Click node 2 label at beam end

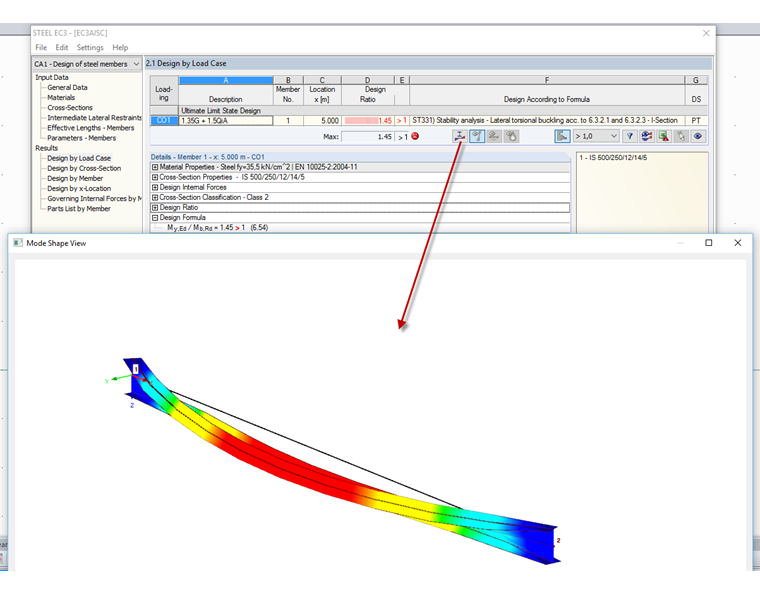[x=558, y=540]
